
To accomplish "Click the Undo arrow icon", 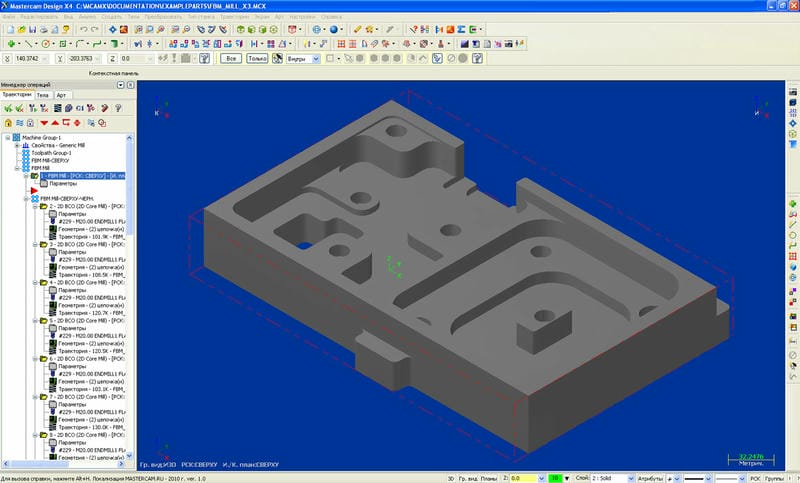I will (x=83, y=30).
